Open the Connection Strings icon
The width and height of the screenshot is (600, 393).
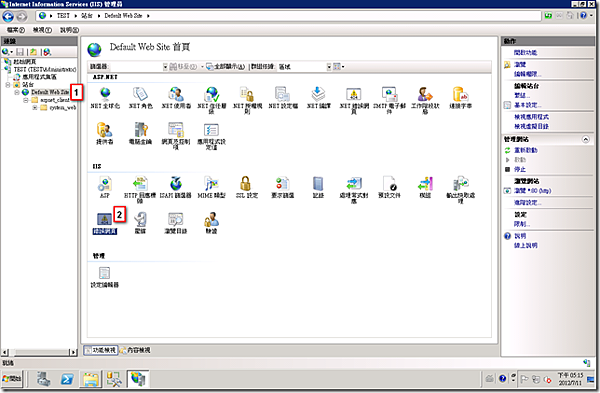[x=460, y=94]
